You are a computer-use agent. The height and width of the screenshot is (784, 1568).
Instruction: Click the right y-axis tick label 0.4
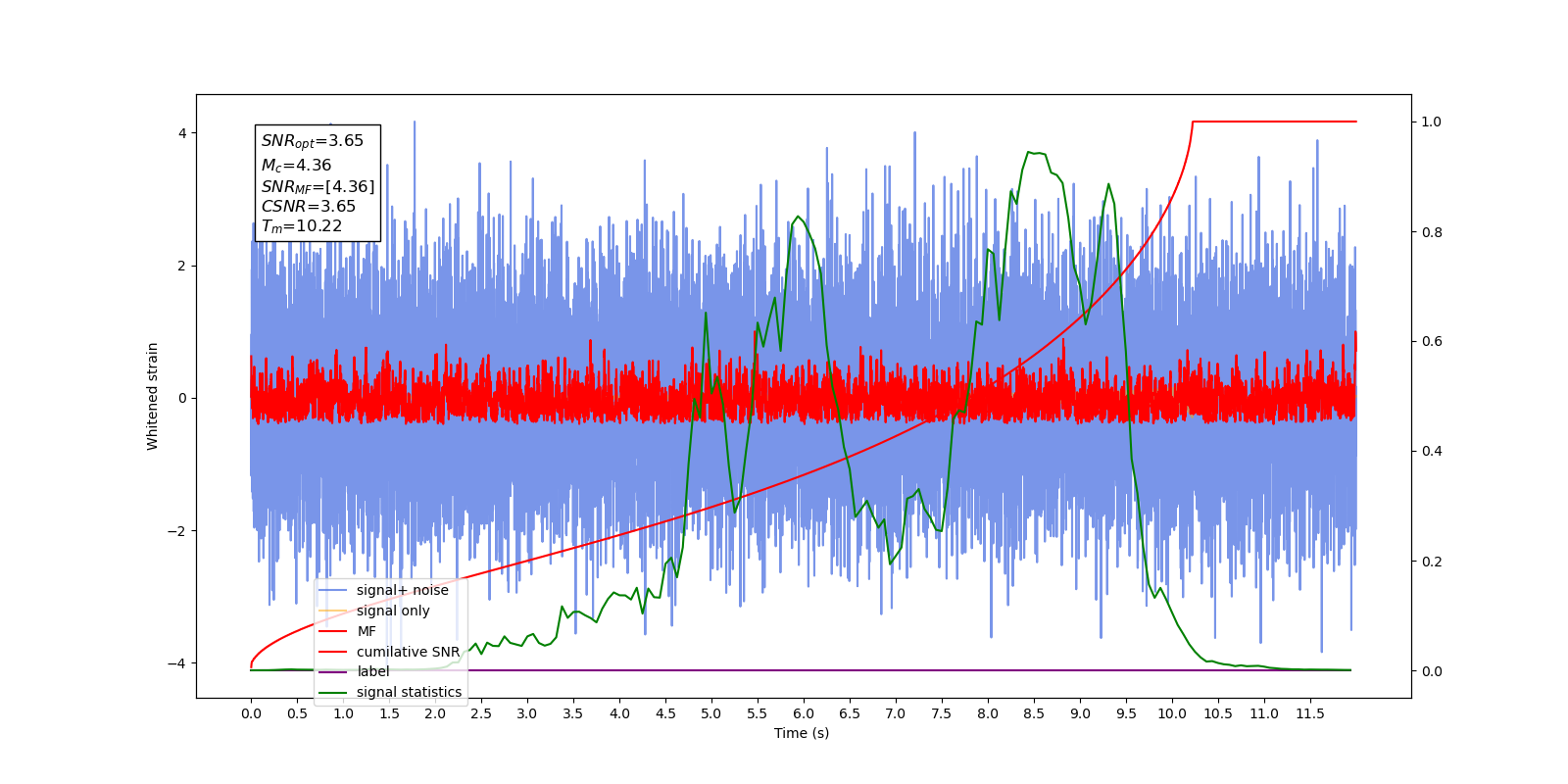pos(1432,452)
